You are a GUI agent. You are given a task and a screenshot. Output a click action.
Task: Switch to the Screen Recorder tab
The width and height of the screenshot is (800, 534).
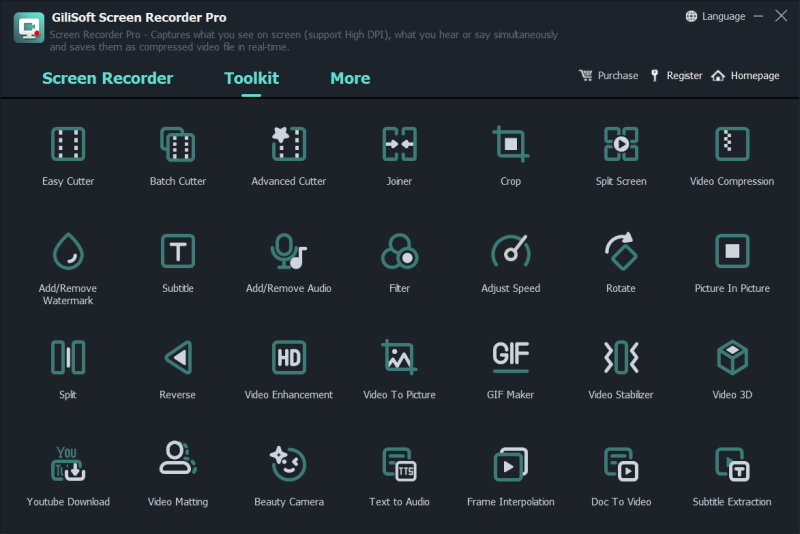click(x=108, y=78)
